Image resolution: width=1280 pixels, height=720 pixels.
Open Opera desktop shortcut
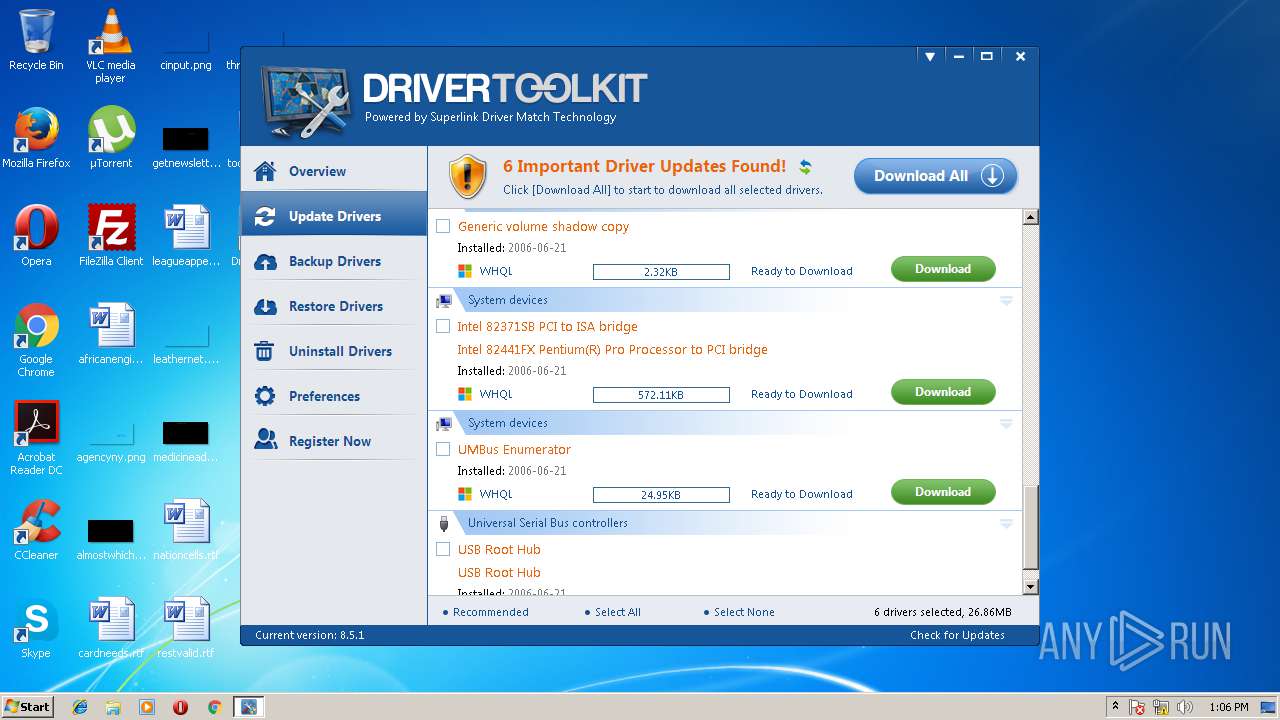(x=36, y=236)
